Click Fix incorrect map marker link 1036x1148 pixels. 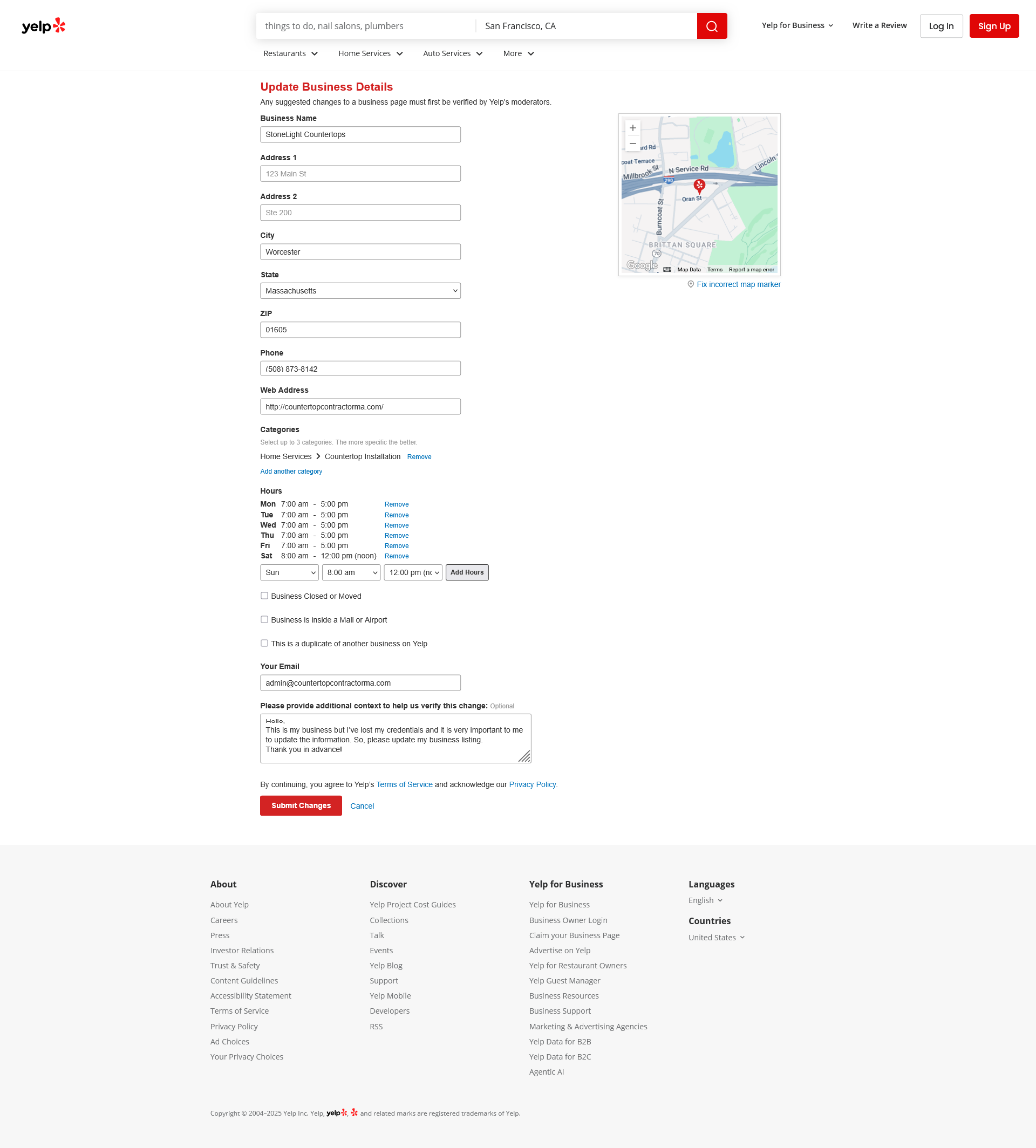[738, 285]
